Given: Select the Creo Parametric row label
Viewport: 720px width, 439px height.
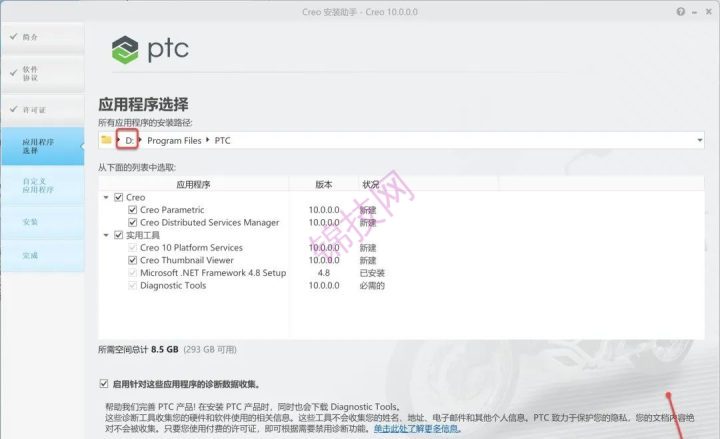Looking at the screenshot, I should pyautogui.click(x=172, y=210).
